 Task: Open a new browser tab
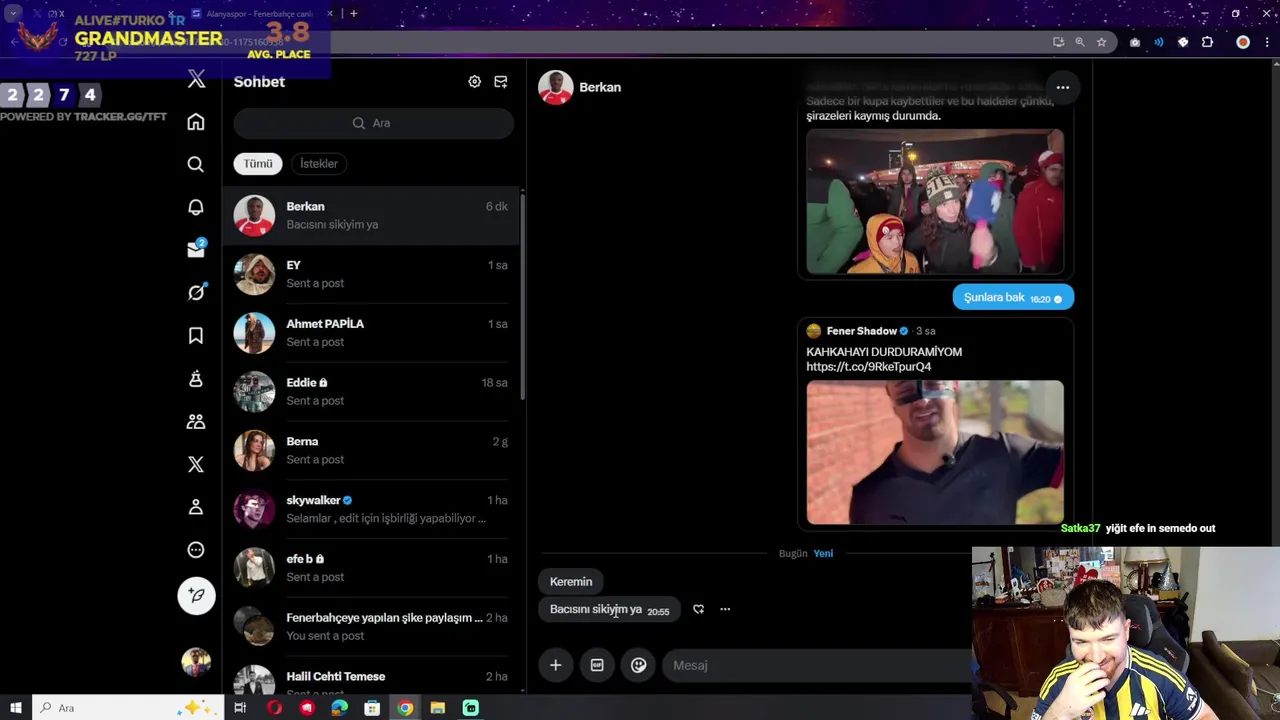(353, 14)
